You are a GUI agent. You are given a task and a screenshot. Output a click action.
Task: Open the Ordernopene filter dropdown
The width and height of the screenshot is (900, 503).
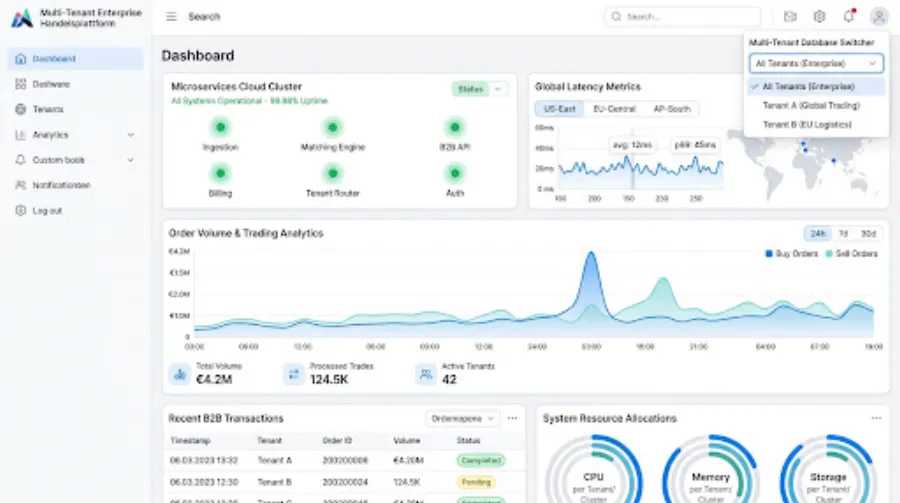click(x=462, y=419)
